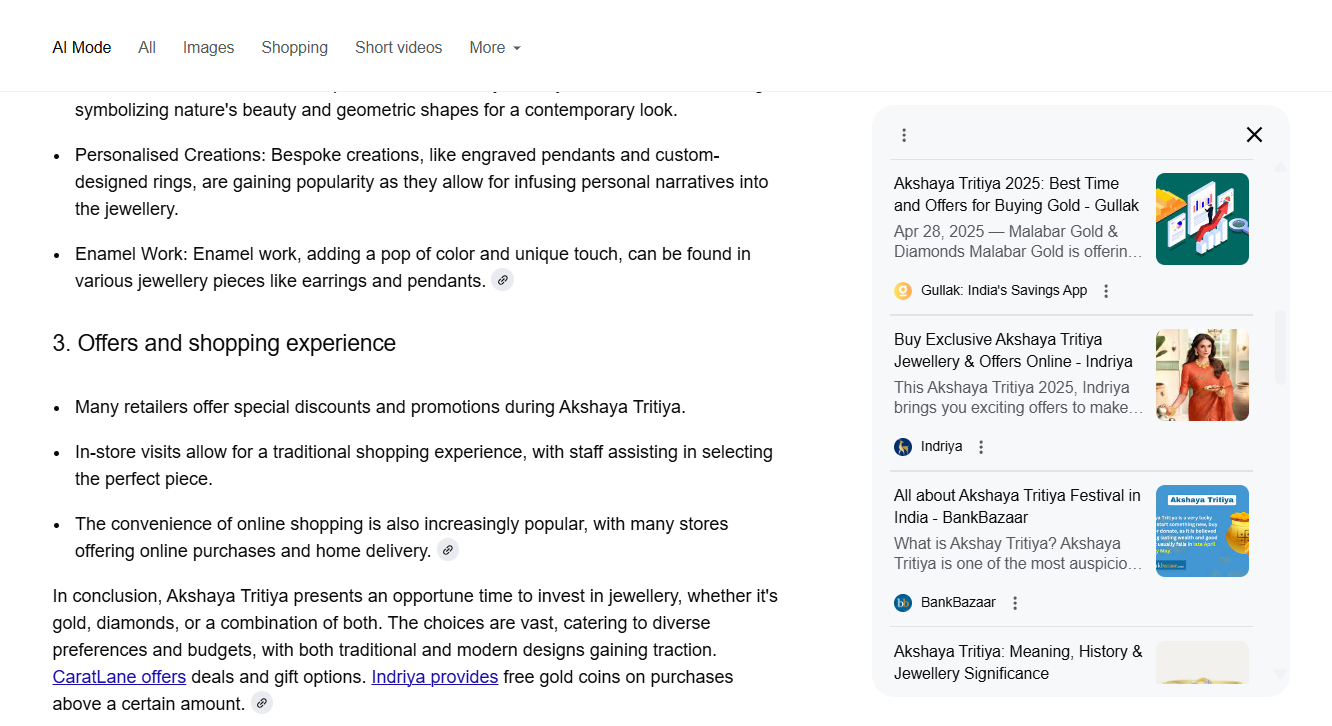Click link icon after conclusion paragraph
1332x726 pixels.
pos(262,703)
